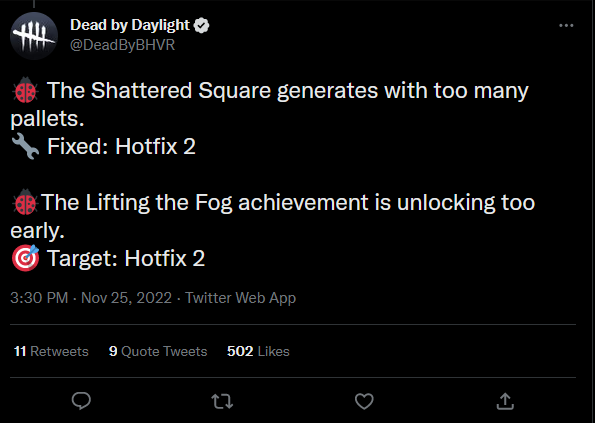Click the share upload icon
Screen dimensions: 595x423
point(505,401)
